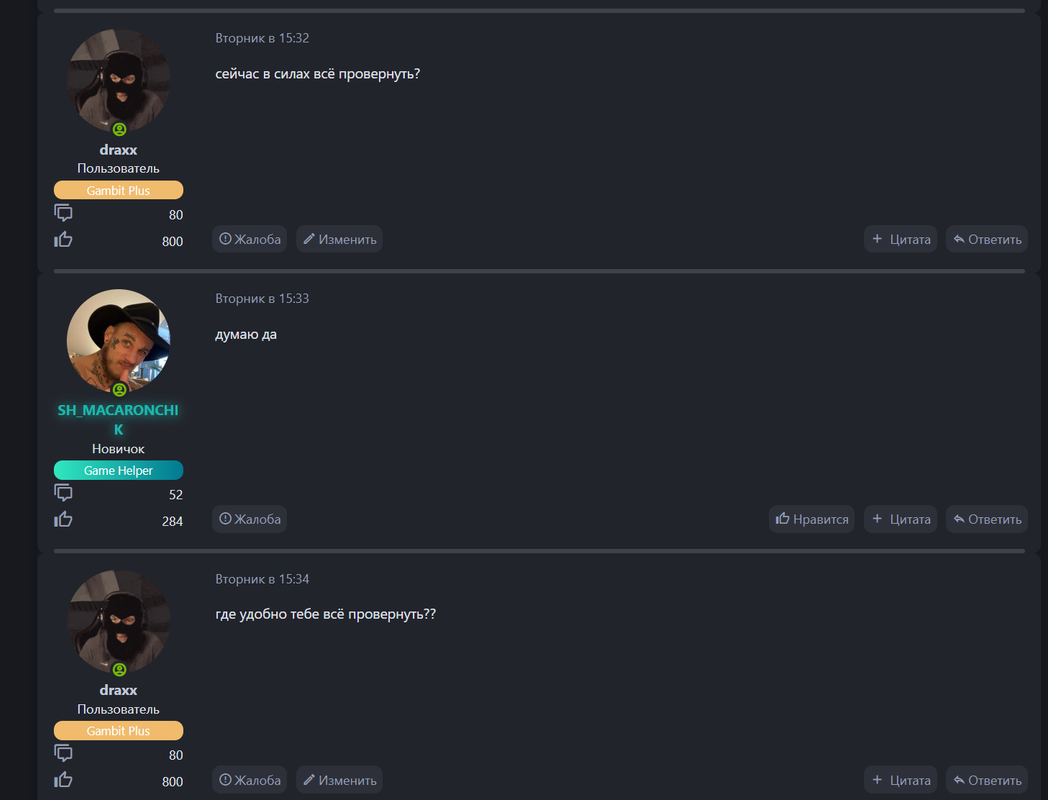Quote the 15:33 post using Цитата
The image size is (1048, 800).
[x=900, y=519]
